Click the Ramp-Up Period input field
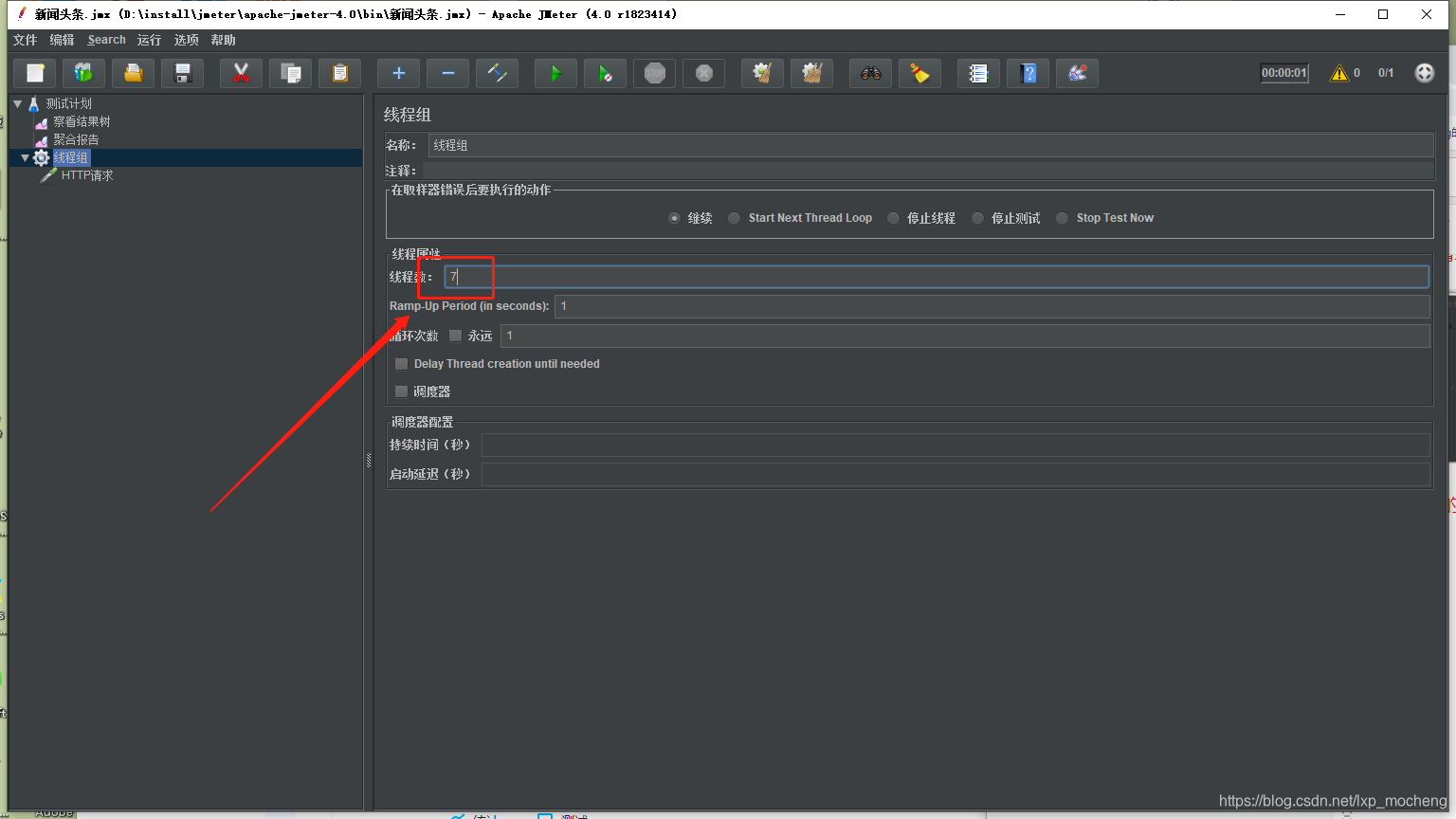Image resolution: width=1456 pixels, height=819 pixels. tap(992, 306)
